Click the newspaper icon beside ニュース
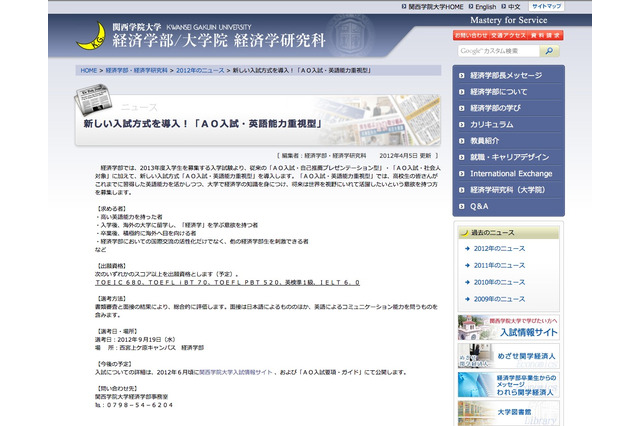Screen dimensions: 640x426 point(93,99)
